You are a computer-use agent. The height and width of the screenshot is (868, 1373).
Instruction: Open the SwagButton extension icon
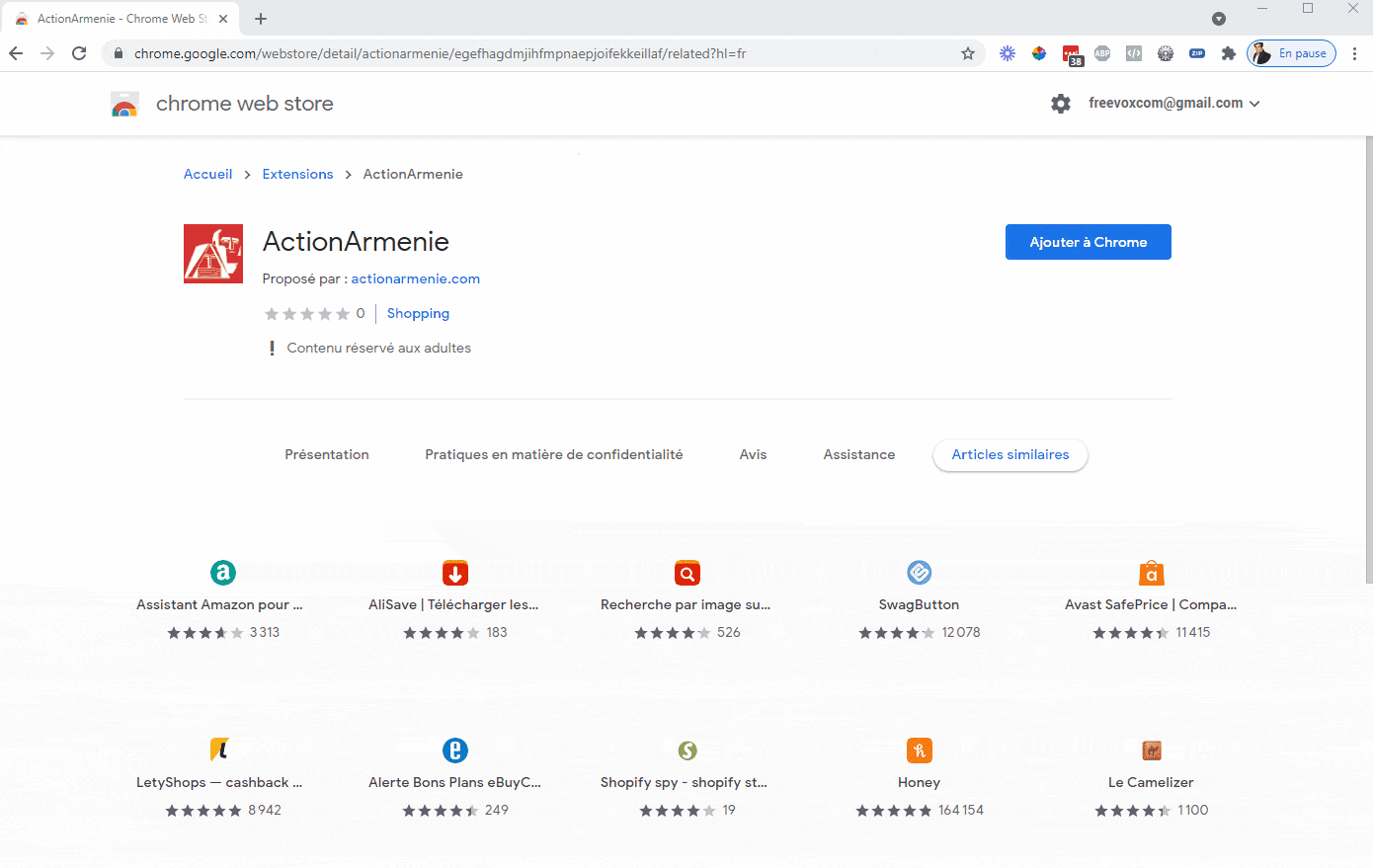(x=920, y=573)
